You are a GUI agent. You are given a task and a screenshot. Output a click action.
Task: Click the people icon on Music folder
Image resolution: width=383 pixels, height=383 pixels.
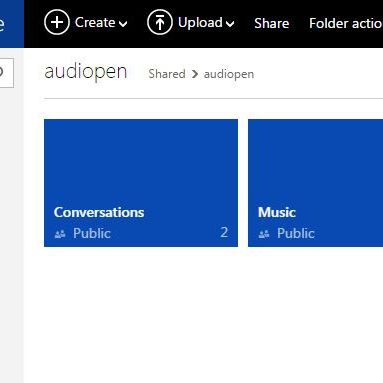coord(264,234)
